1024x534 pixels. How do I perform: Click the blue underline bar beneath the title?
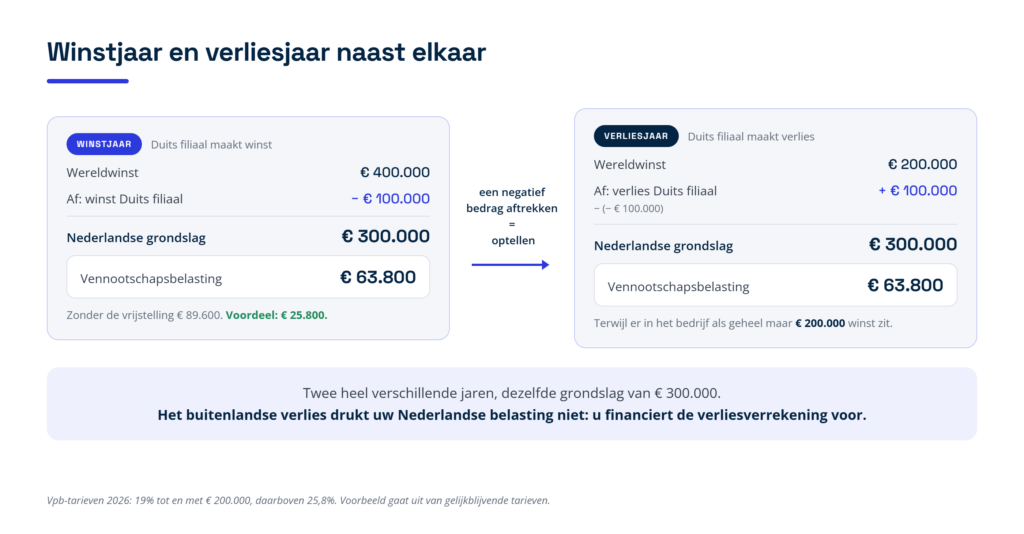[x=88, y=81]
